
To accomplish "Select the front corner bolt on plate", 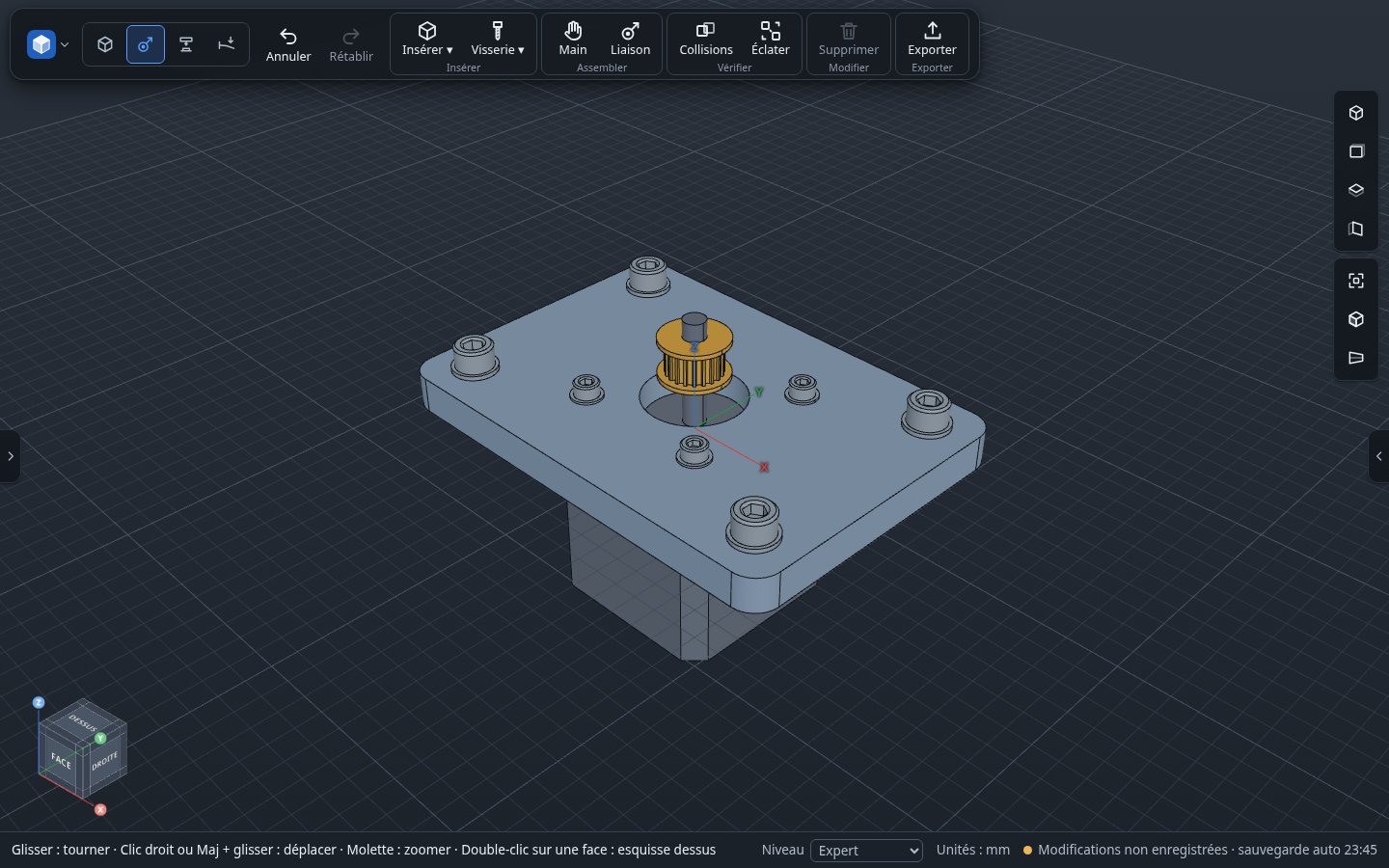I will click(754, 523).
